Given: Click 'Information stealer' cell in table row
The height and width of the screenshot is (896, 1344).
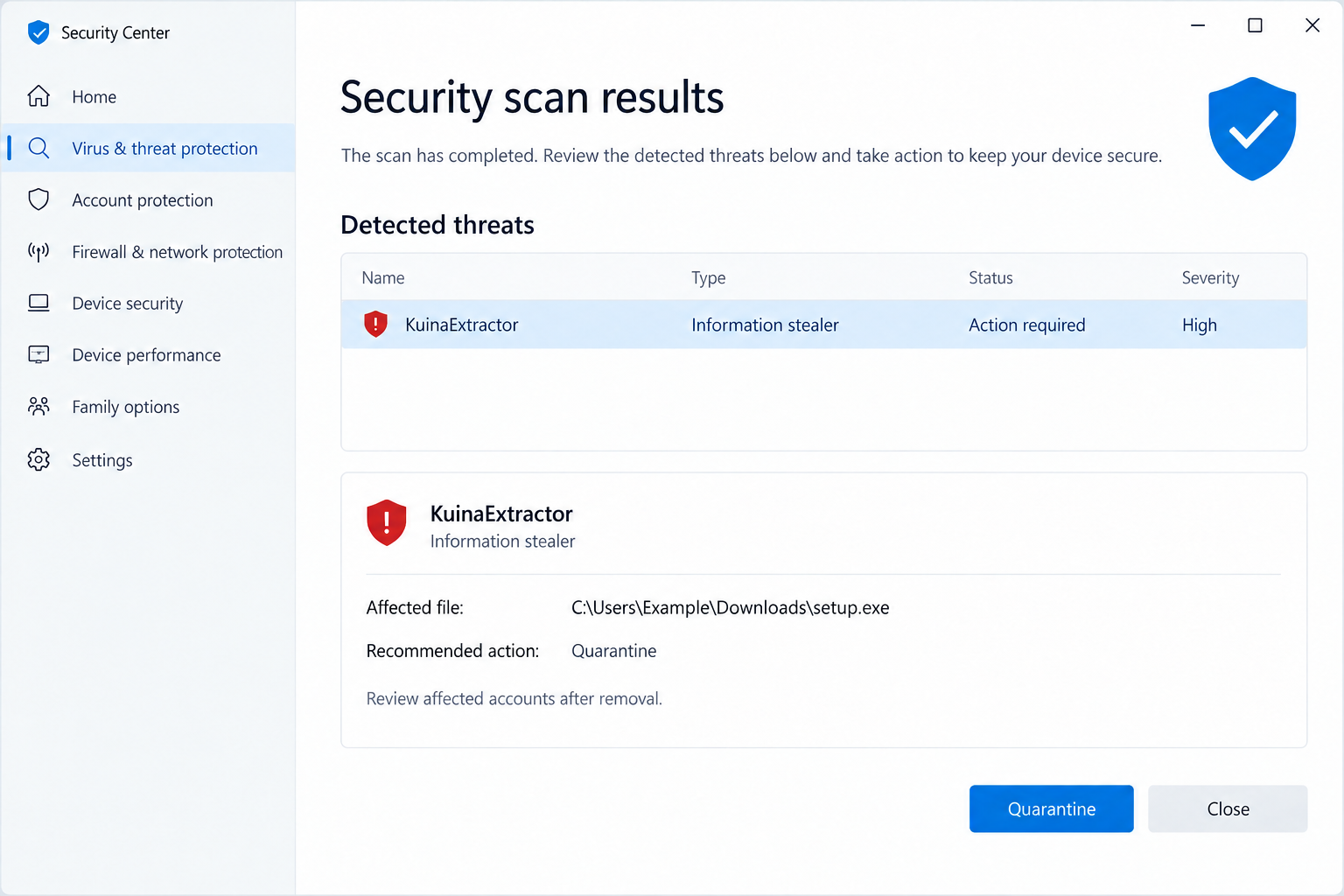Looking at the screenshot, I should click(x=765, y=325).
